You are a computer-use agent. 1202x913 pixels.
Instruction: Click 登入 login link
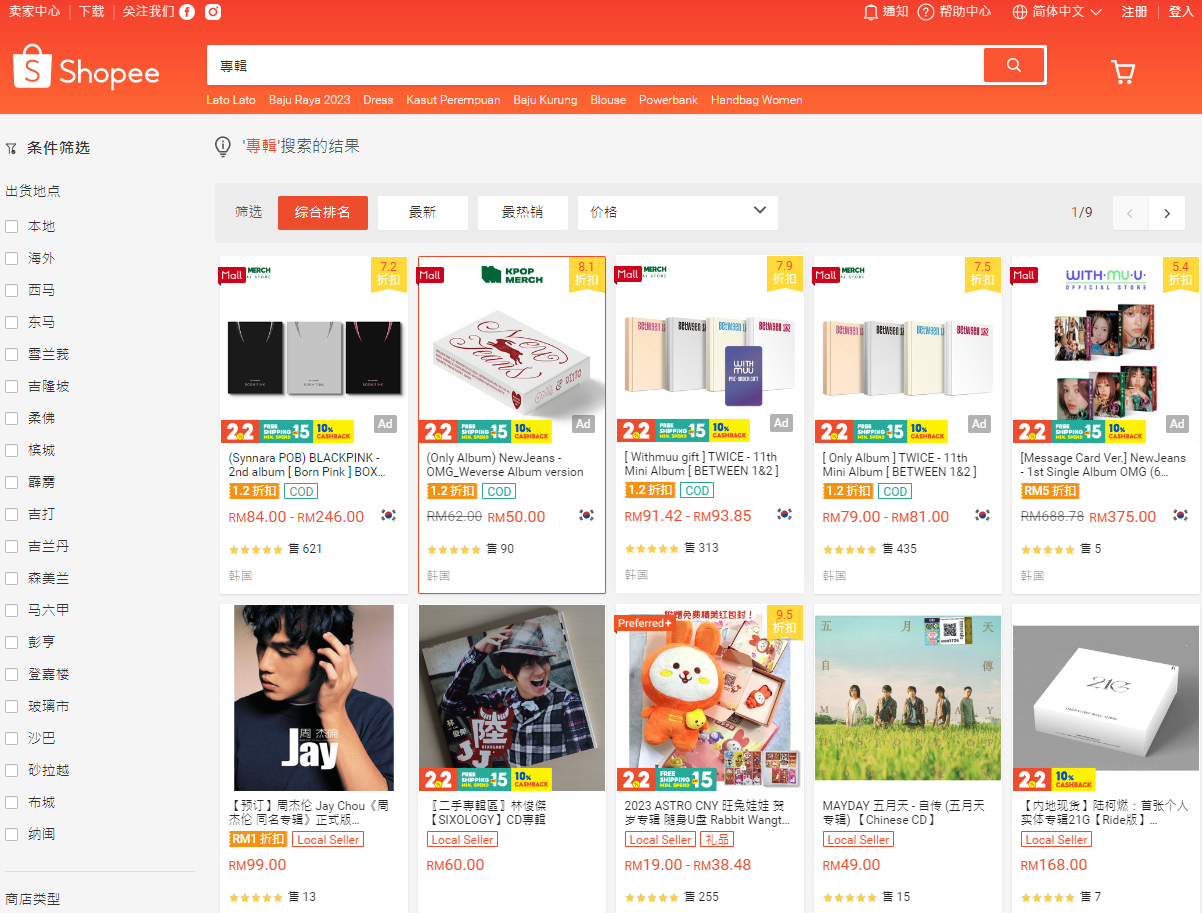pyautogui.click(x=1181, y=12)
